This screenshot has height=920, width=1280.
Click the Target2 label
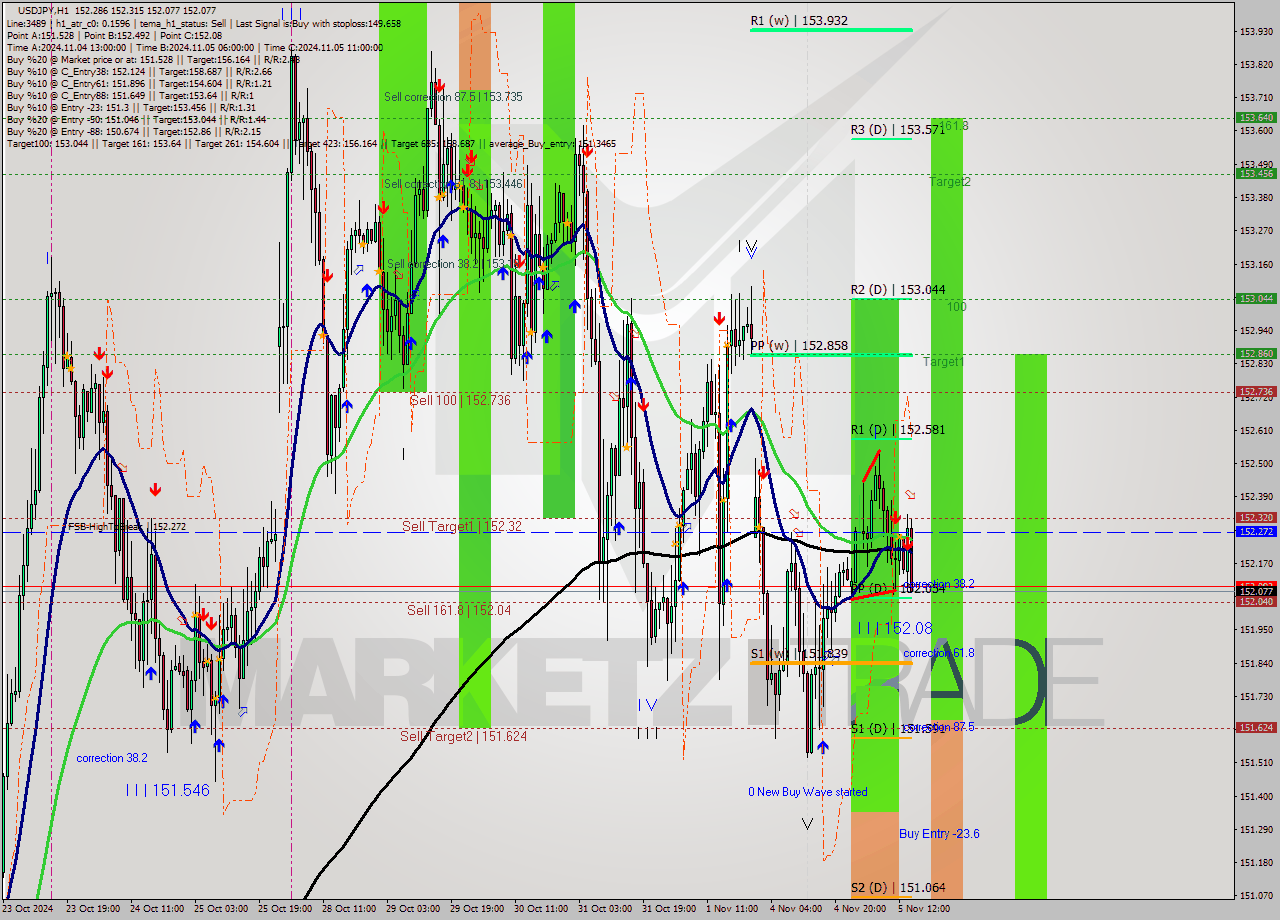949,182
